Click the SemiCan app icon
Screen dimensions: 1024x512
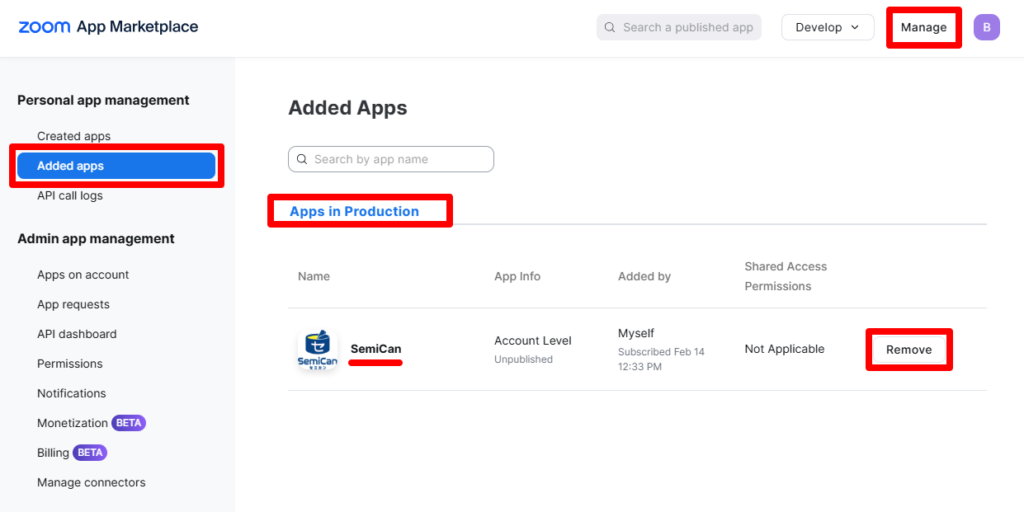tap(317, 349)
